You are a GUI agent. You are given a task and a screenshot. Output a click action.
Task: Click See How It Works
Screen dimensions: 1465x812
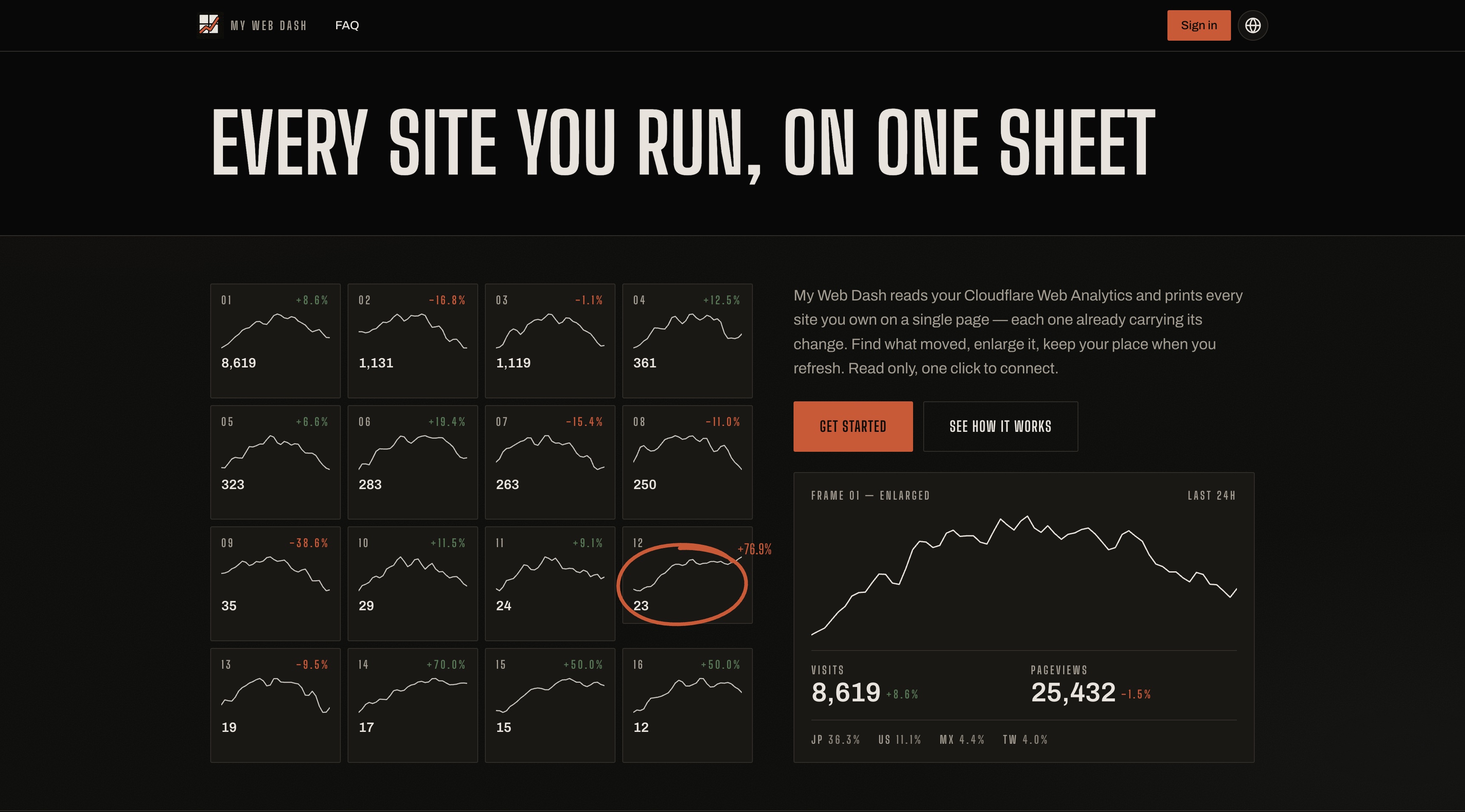click(x=1000, y=426)
